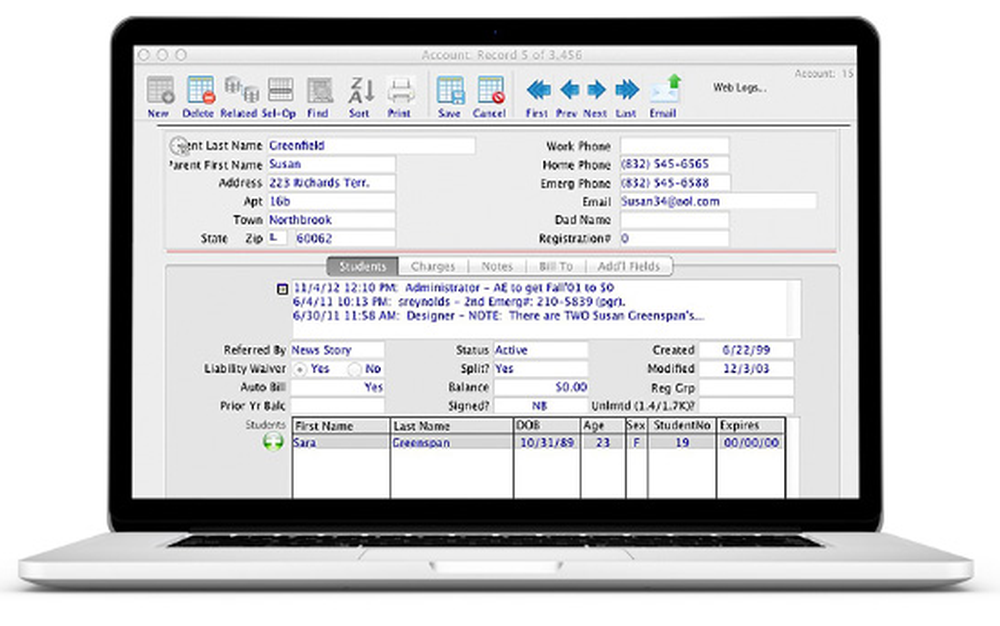Viewport: 1000px width, 626px height.
Task: Switch to the Charges tab
Action: click(x=432, y=267)
